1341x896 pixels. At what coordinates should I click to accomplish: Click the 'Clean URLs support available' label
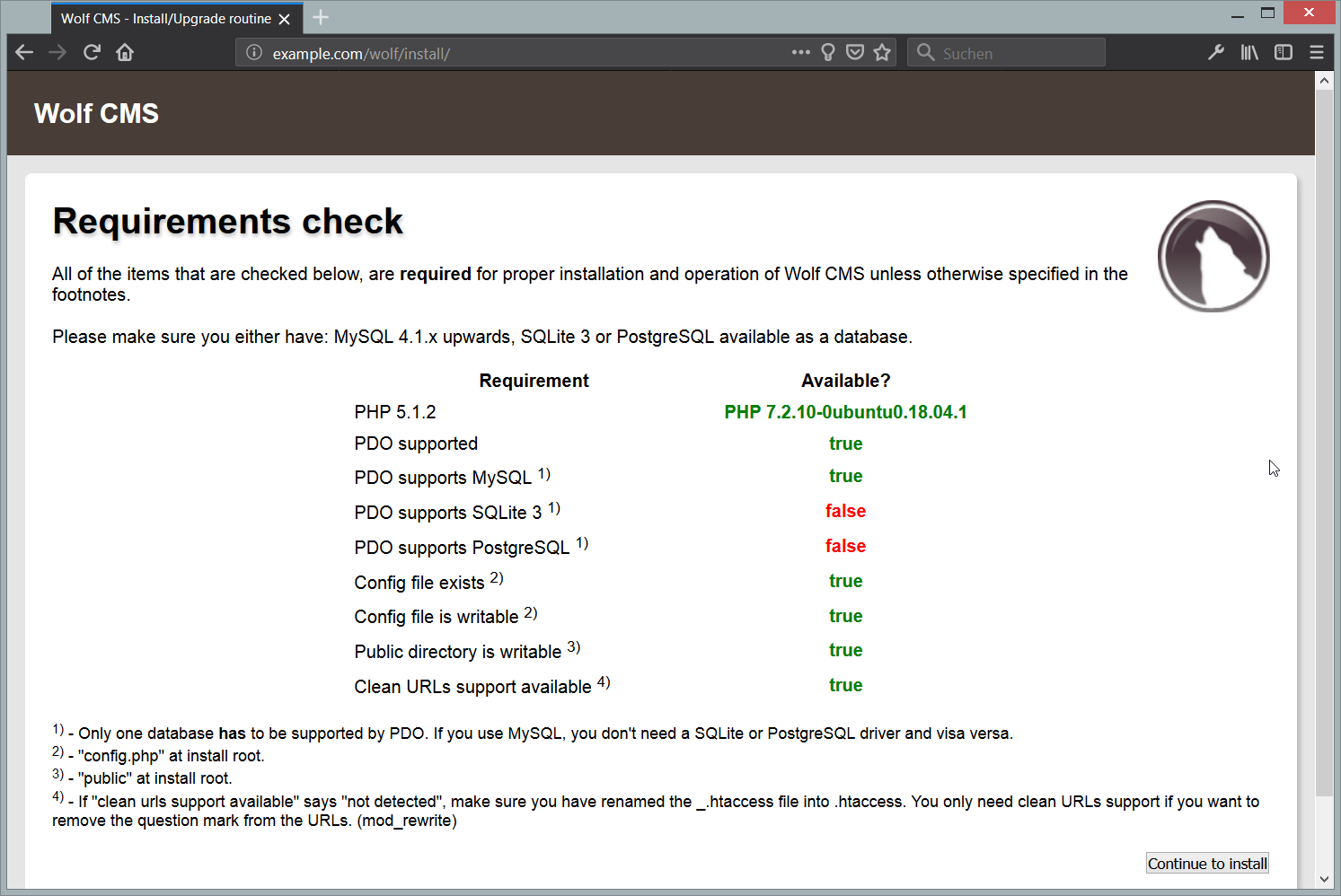click(482, 686)
